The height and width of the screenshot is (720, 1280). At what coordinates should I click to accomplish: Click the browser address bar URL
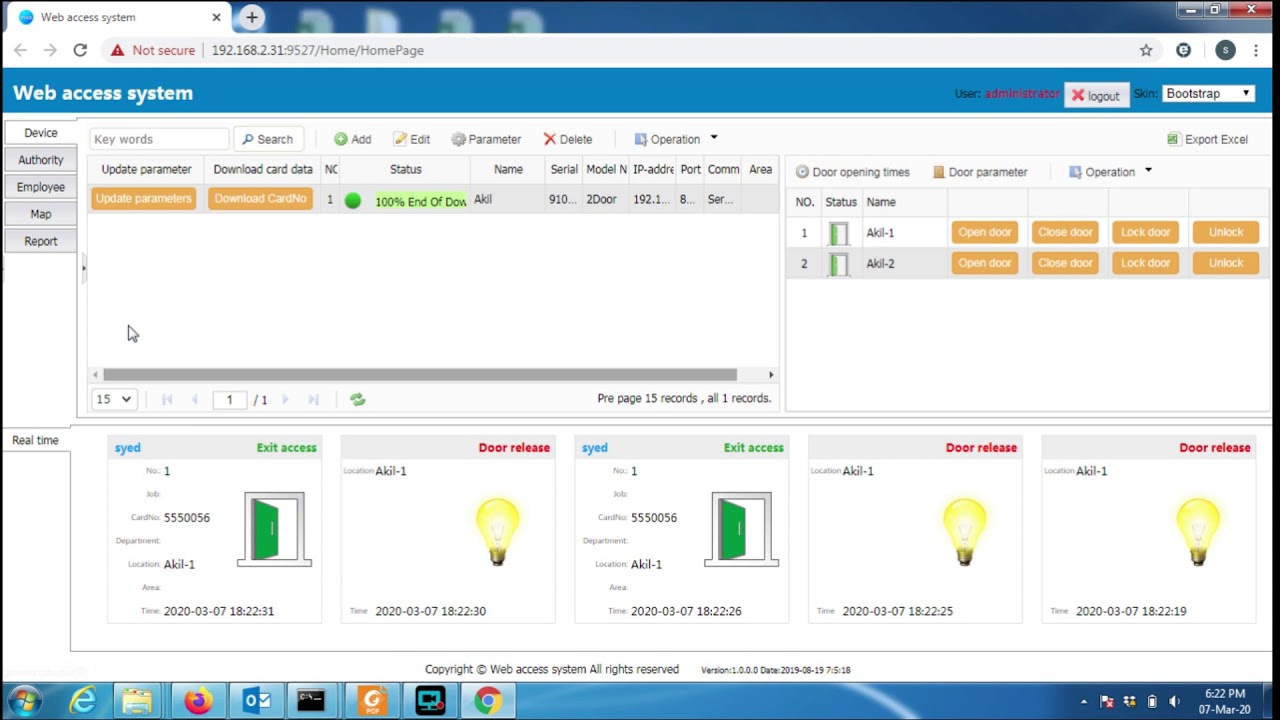point(318,50)
